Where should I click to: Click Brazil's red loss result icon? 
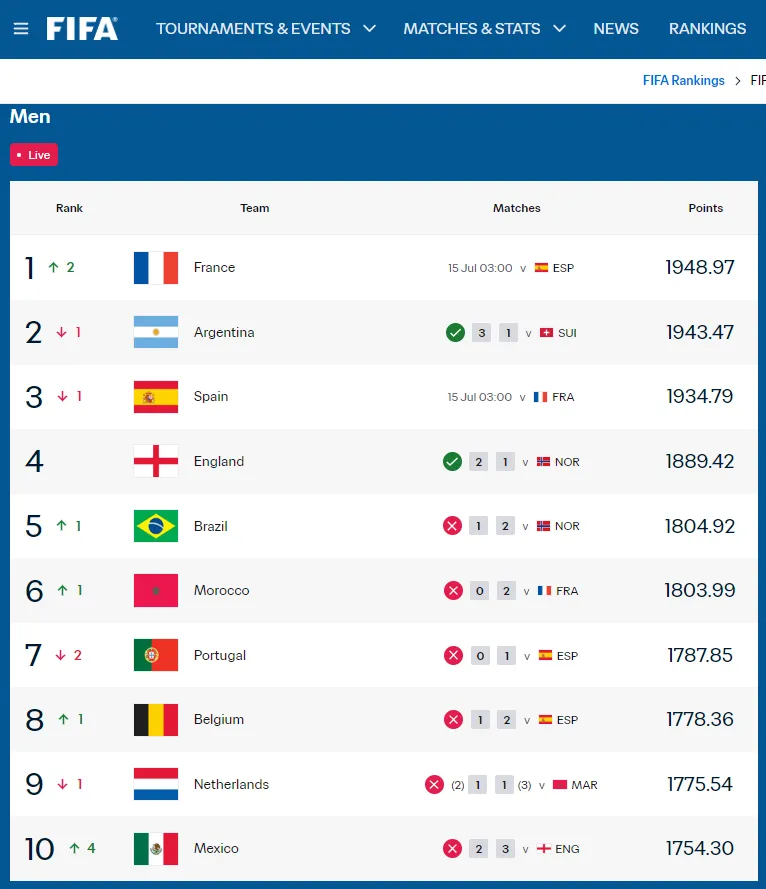point(452,526)
